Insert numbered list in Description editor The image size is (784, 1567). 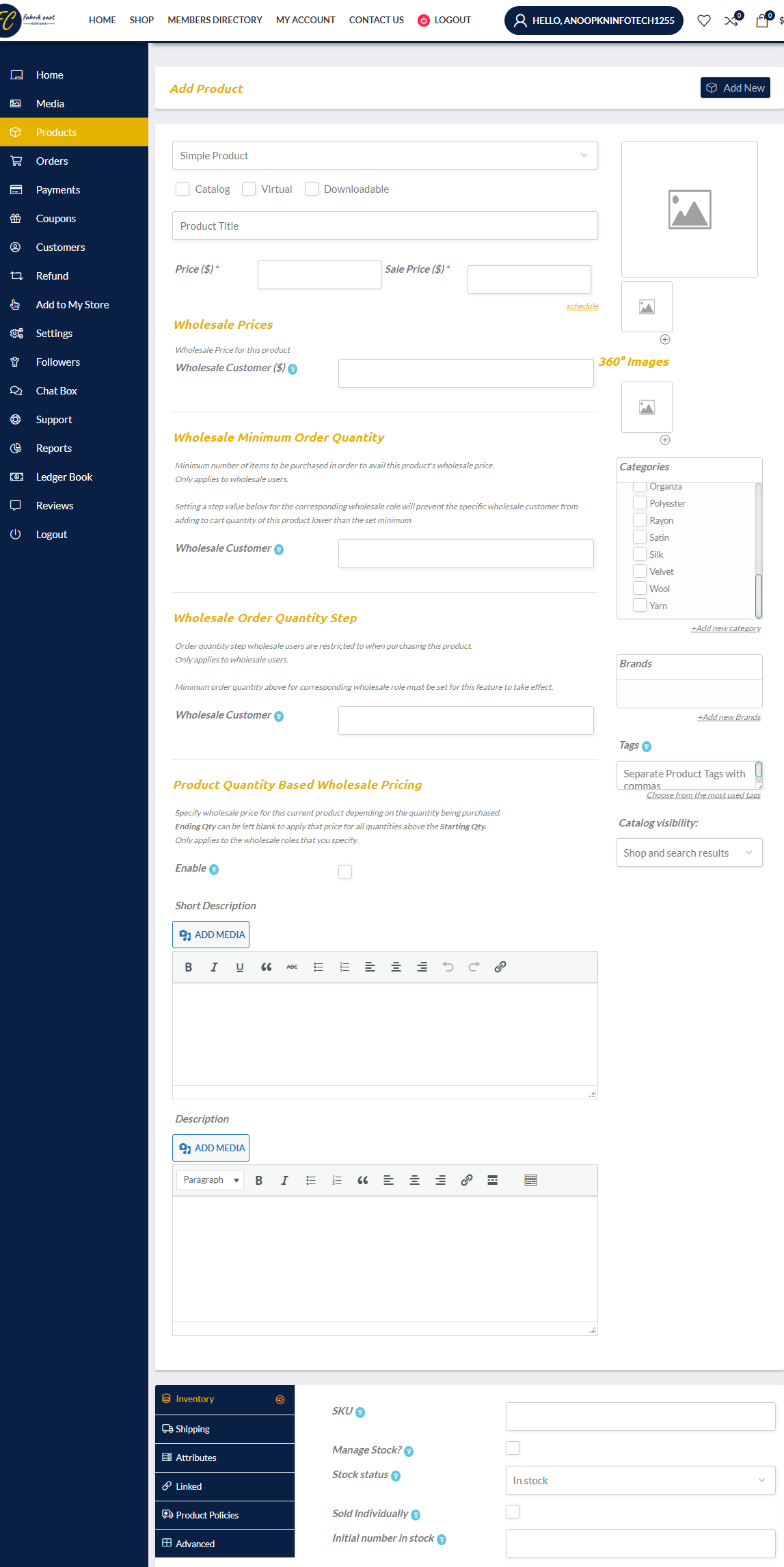(336, 1180)
